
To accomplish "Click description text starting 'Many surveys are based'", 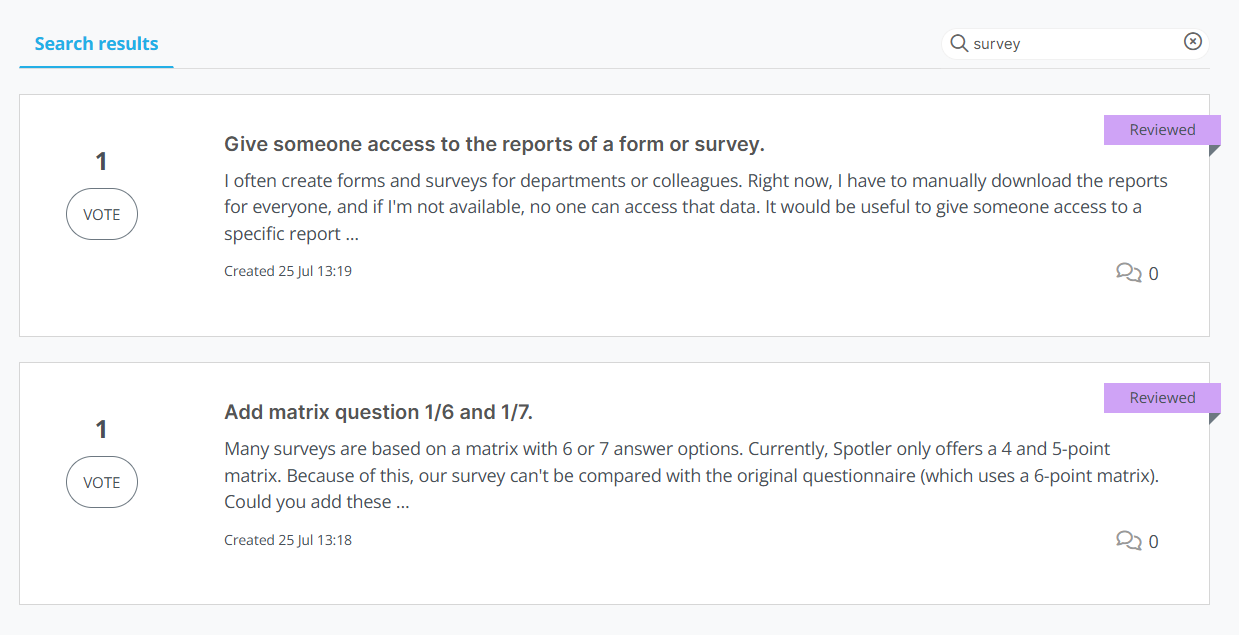I will 690,476.
